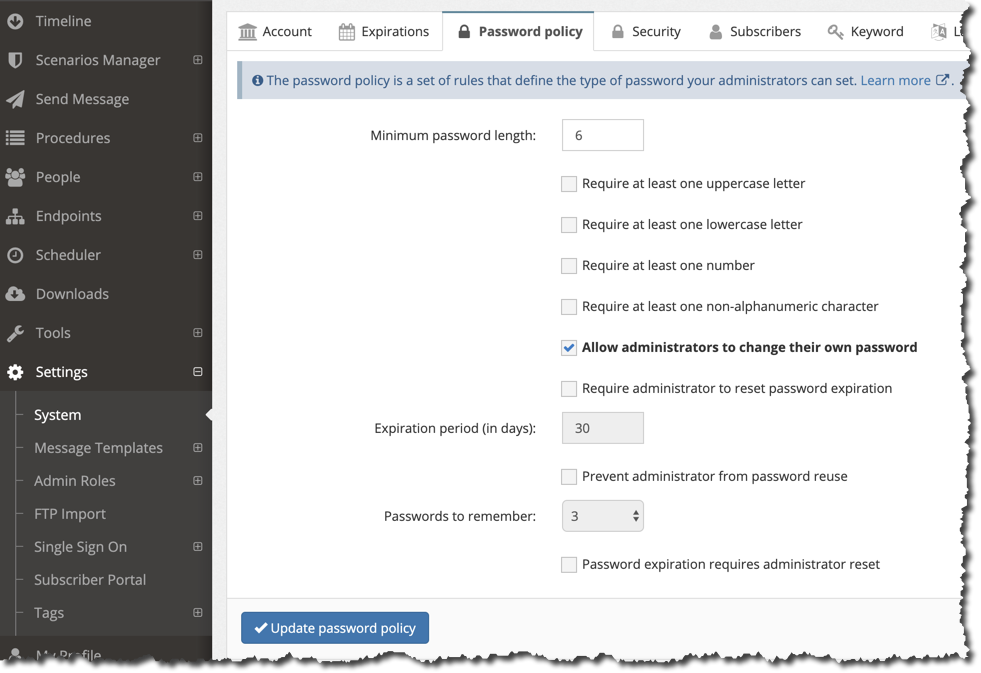This screenshot has width=981, height=673.
Task: Expand the Tags submenu
Action: [198, 613]
